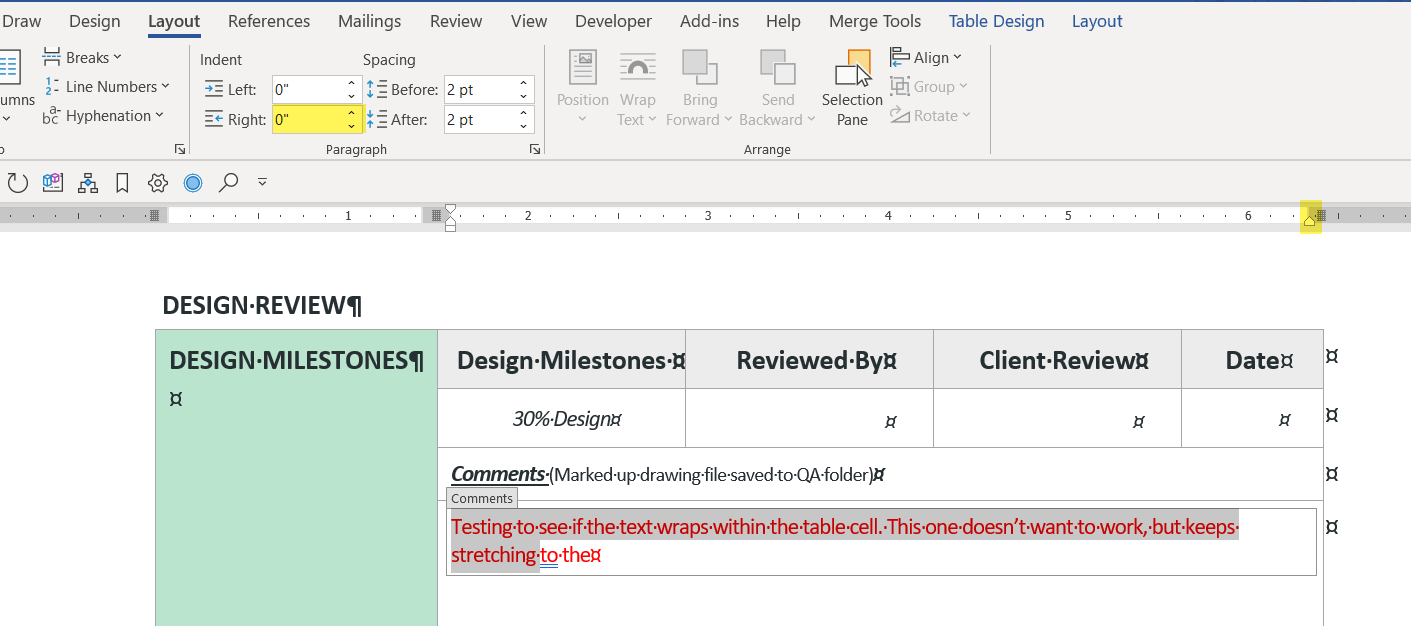Open the Hyphenation dropdown
Image resolution: width=1411 pixels, height=626 pixels.
tap(103, 116)
